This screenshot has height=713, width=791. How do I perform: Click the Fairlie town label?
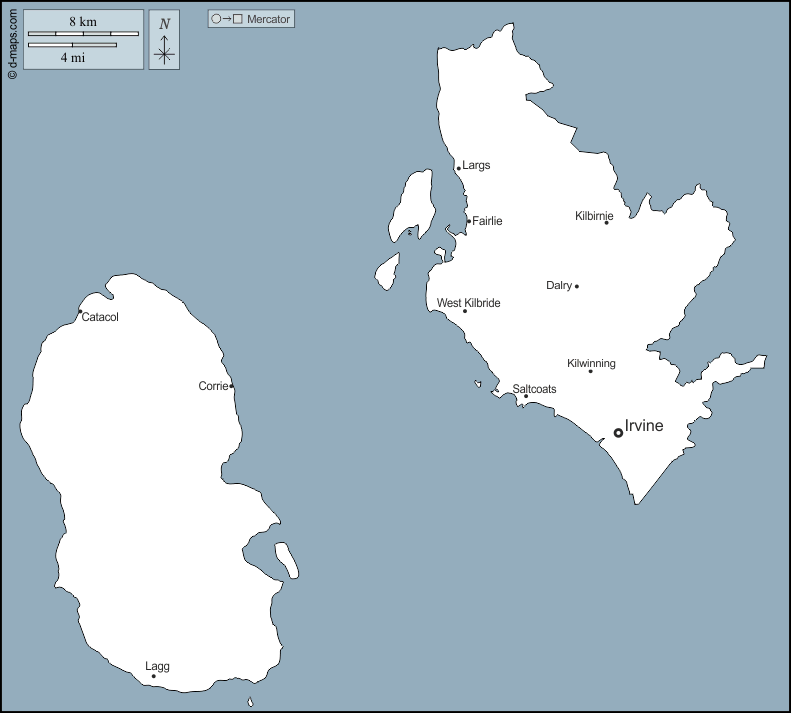[487, 221]
